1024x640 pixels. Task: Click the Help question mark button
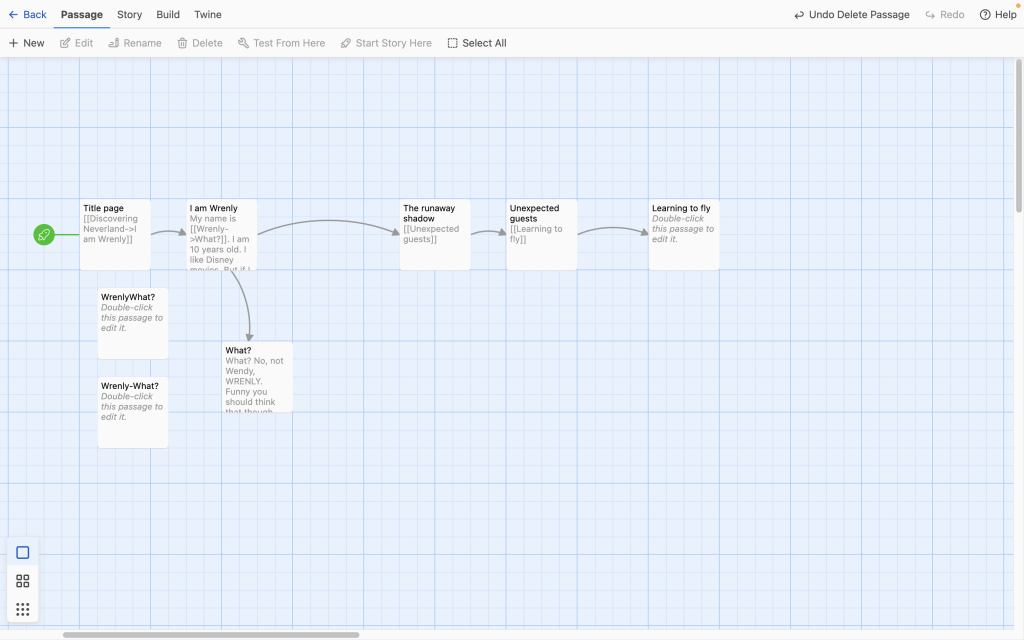[997, 15]
